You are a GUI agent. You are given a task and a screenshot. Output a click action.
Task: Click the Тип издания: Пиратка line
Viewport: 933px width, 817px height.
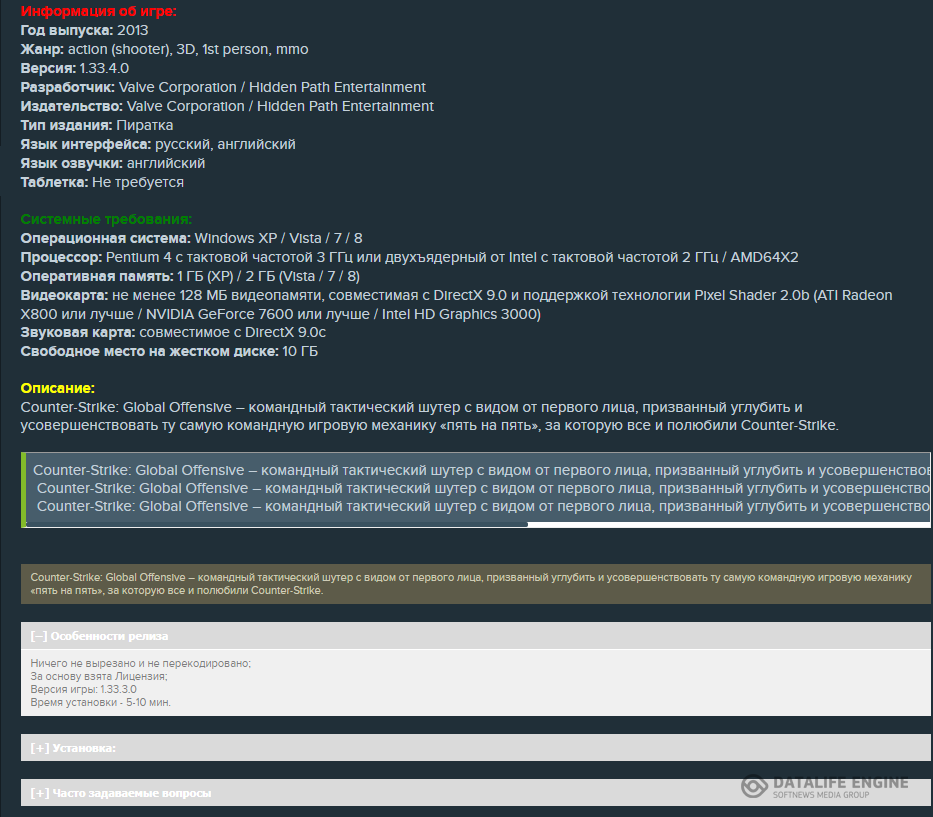coord(97,126)
